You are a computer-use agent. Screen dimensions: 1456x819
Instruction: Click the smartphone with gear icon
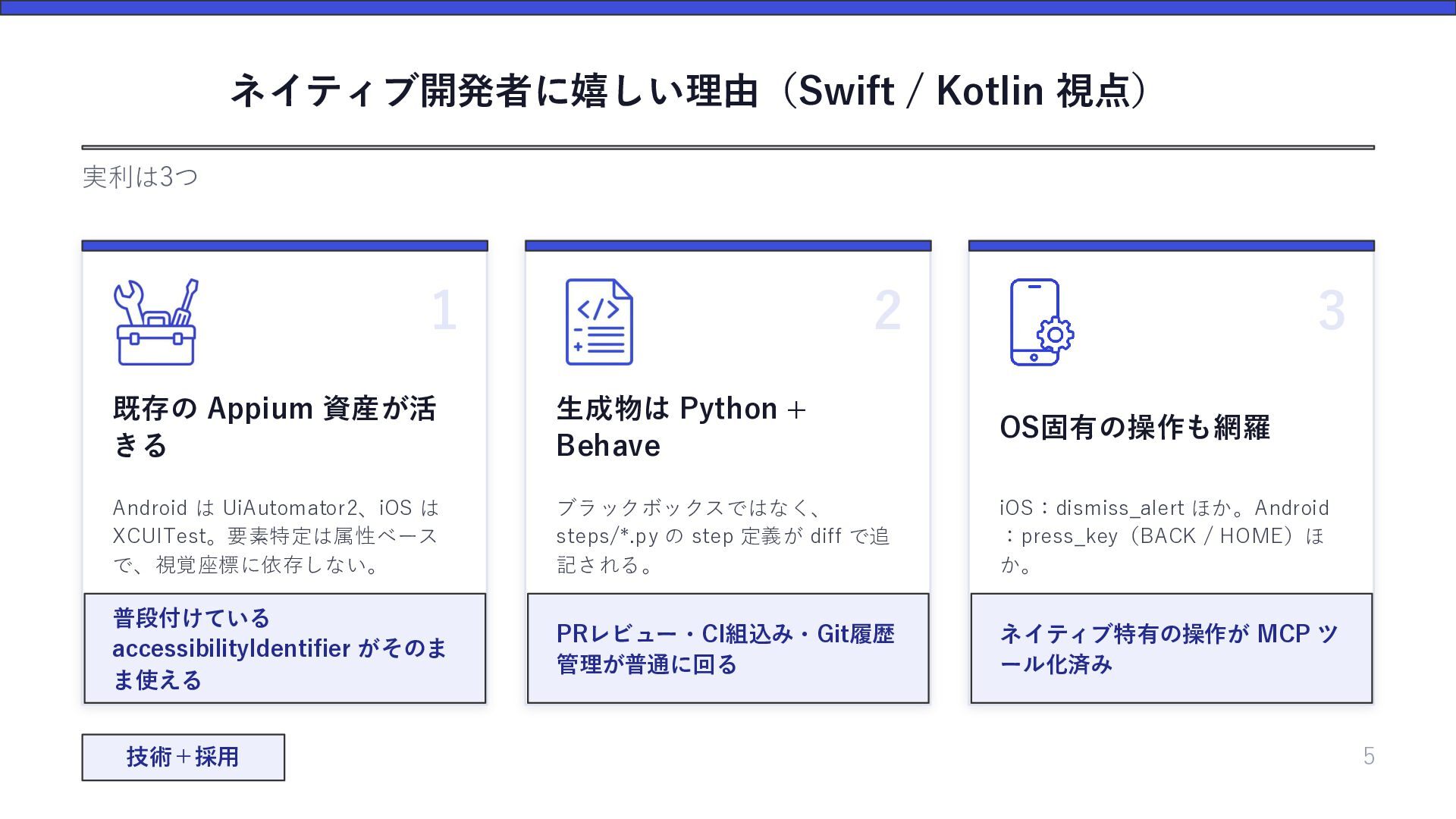tap(1042, 322)
